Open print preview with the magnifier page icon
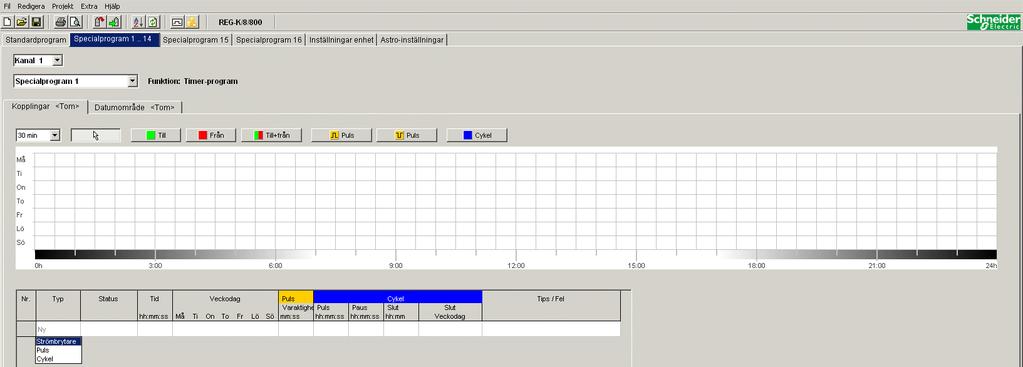1023x367 pixels. (74, 22)
